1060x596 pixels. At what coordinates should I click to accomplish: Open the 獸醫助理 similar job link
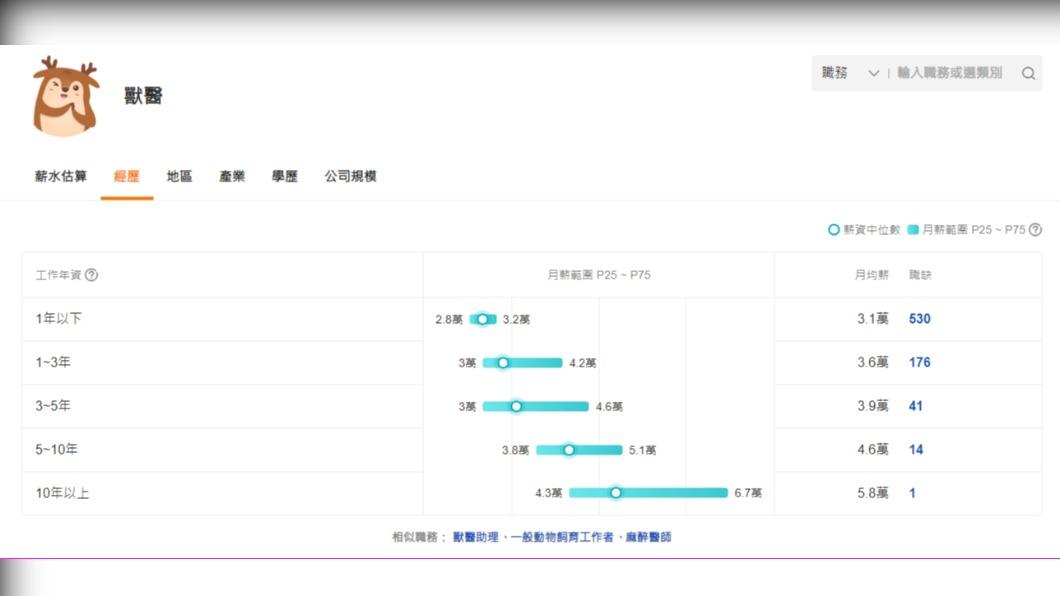(475, 537)
